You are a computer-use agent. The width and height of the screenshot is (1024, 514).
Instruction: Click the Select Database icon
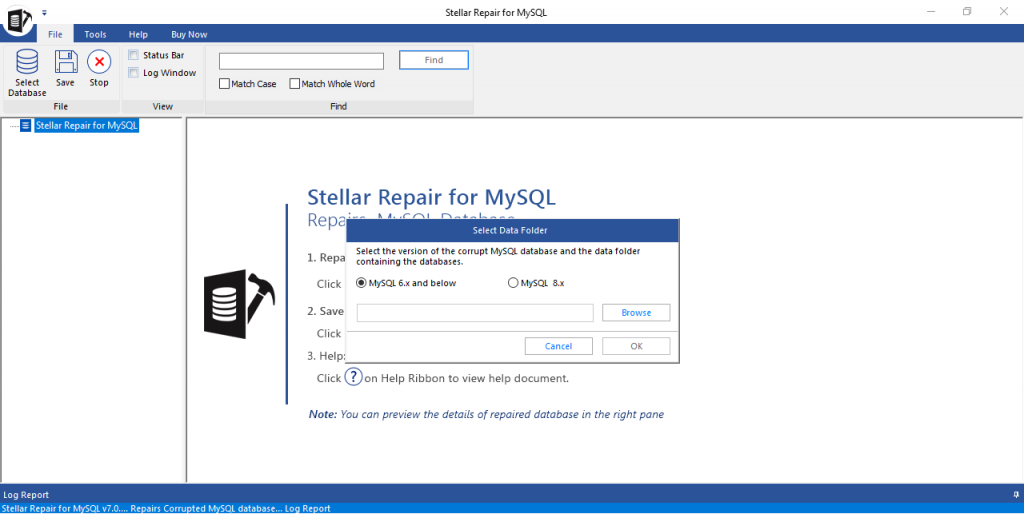point(27,62)
